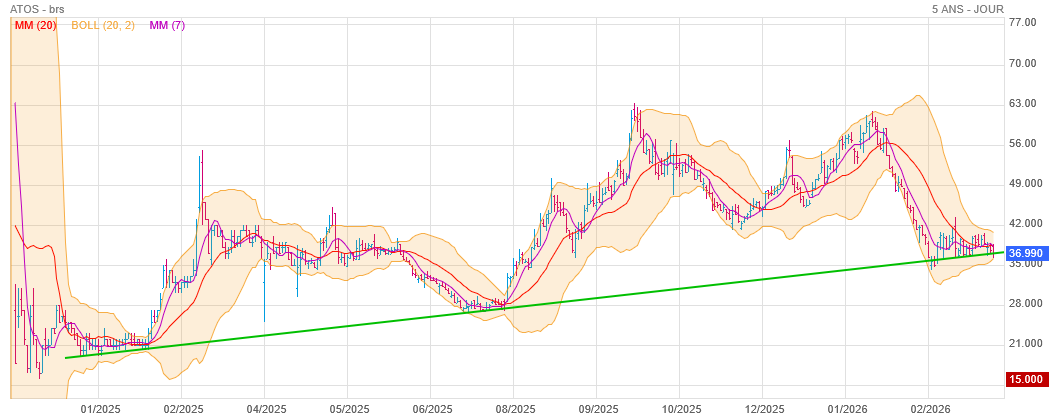Select the 04/2025 date axis label
This screenshot has height=419, width=1049.
(x=265, y=408)
